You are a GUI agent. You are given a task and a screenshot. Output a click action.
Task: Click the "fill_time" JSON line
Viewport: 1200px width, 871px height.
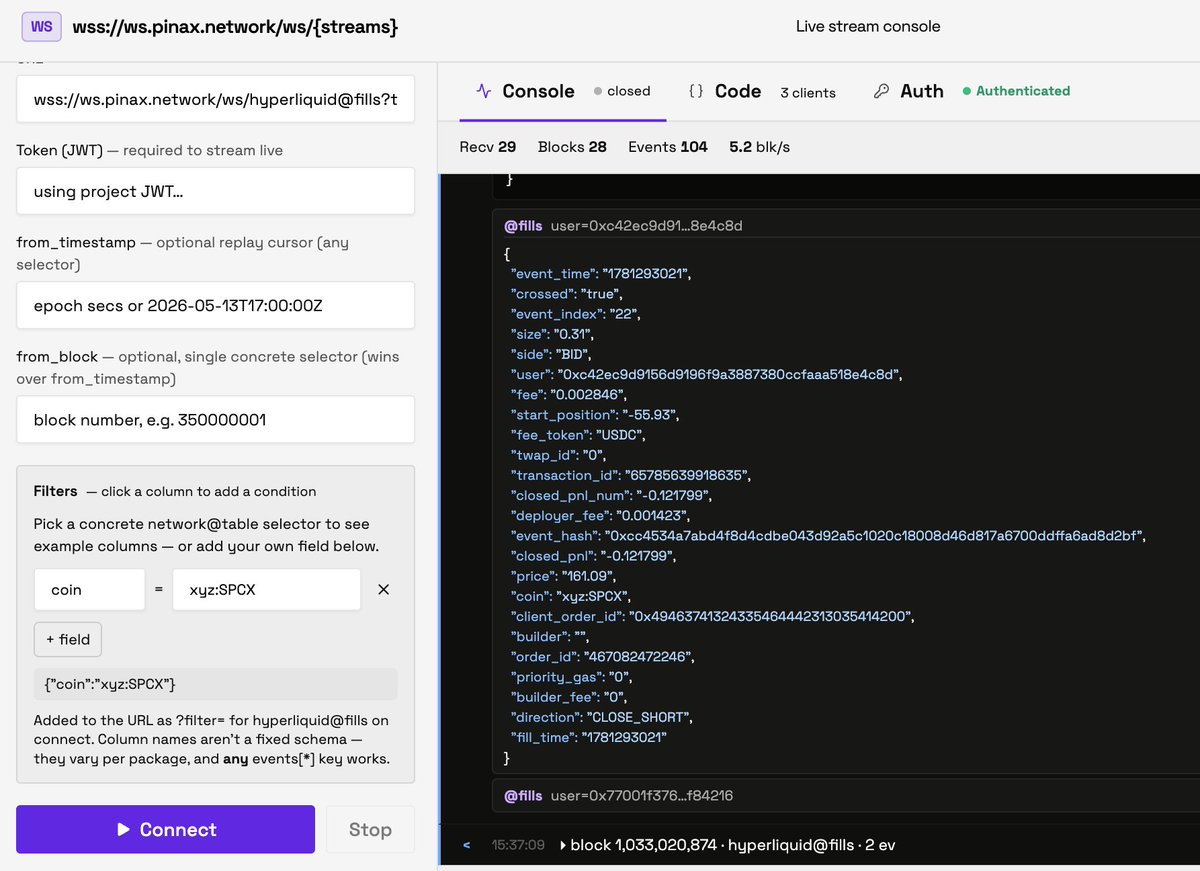[588, 737]
